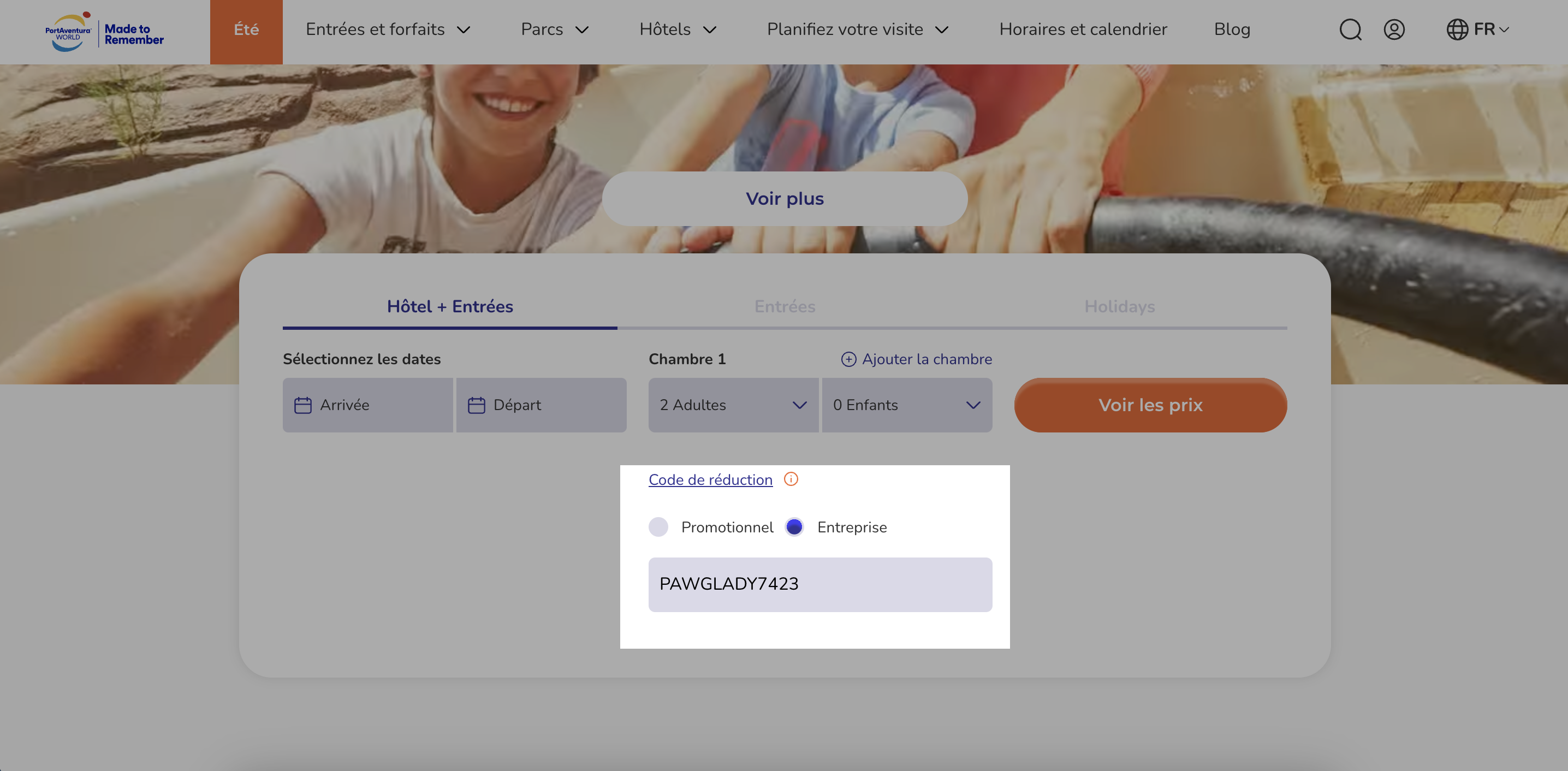Image resolution: width=1568 pixels, height=771 pixels.
Task: Open the 2 Adultes dropdown
Action: pos(733,405)
